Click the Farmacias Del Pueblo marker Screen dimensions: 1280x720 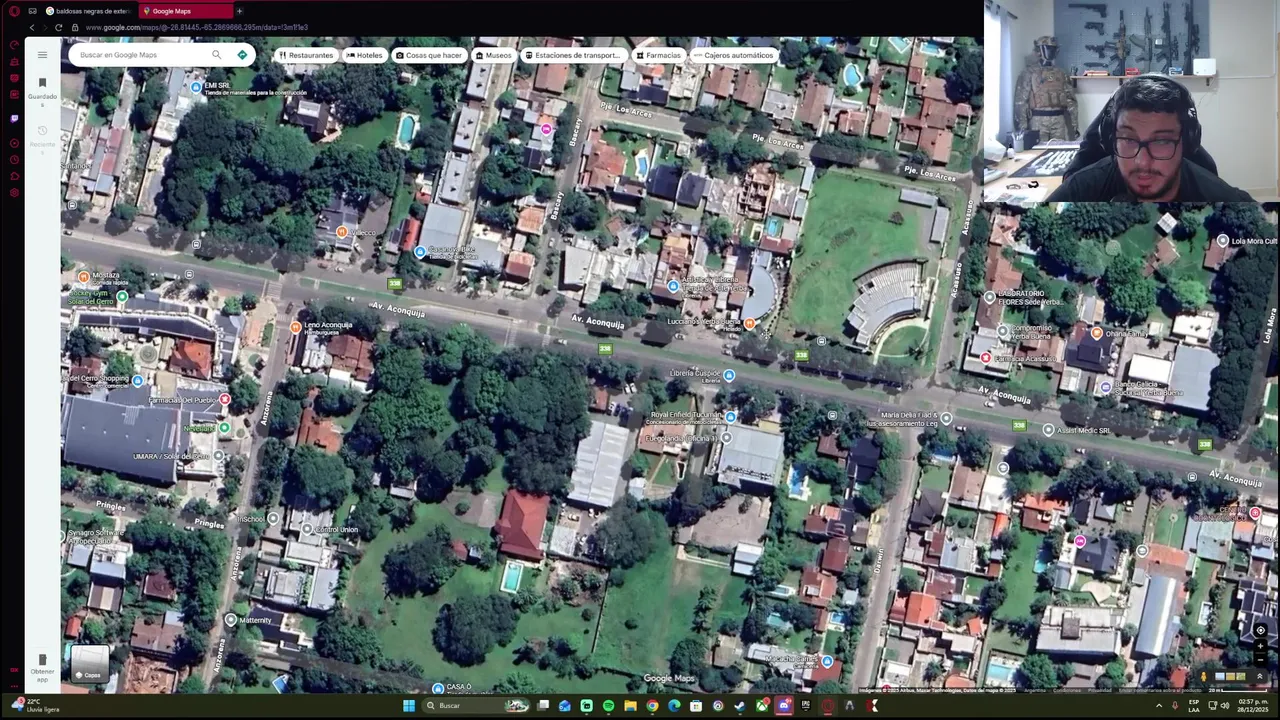(x=225, y=400)
